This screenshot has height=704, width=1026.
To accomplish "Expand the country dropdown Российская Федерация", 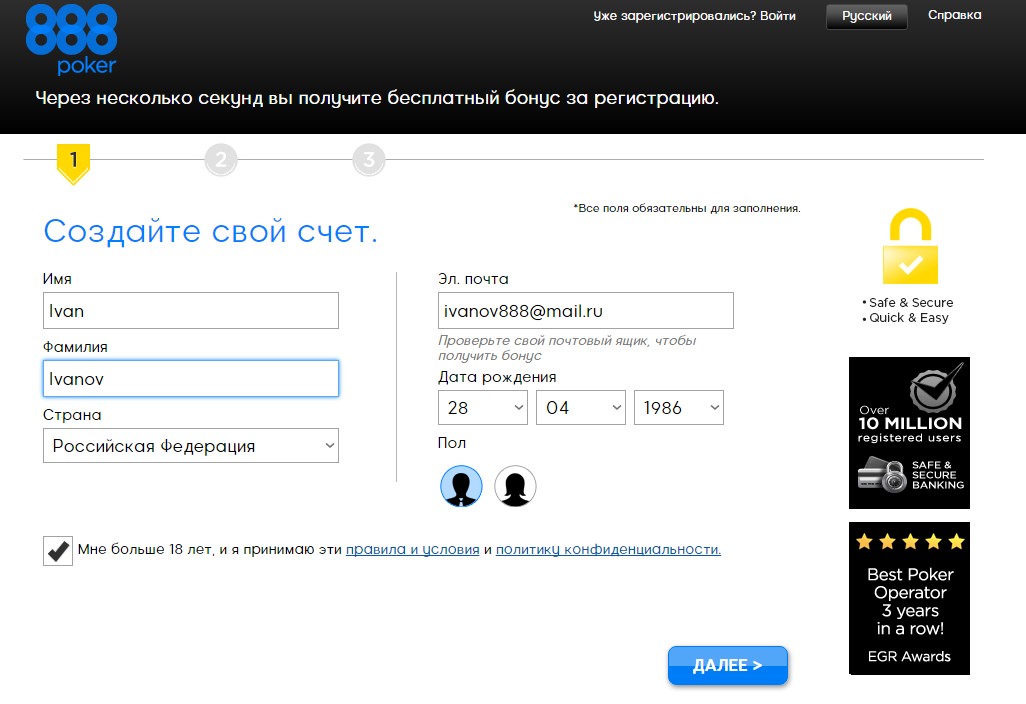I will pyautogui.click(x=191, y=446).
